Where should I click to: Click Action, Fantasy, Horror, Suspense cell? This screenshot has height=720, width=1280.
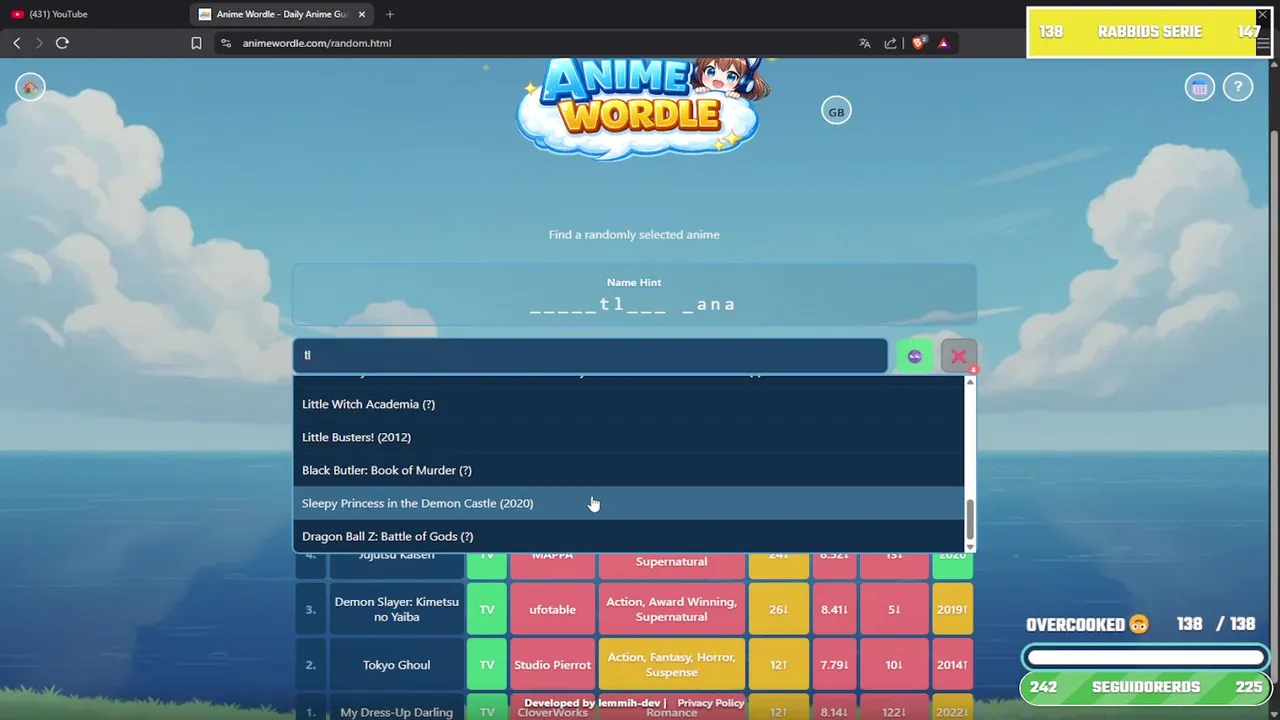point(671,665)
